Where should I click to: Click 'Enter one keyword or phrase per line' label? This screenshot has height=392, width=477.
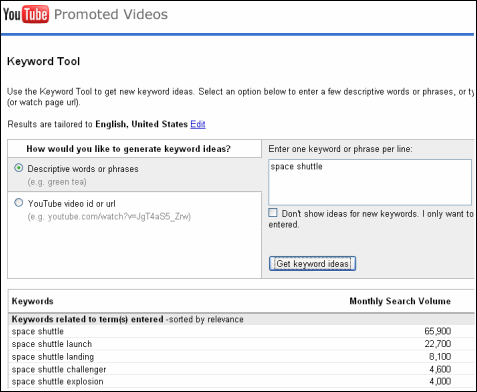[340, 149]
